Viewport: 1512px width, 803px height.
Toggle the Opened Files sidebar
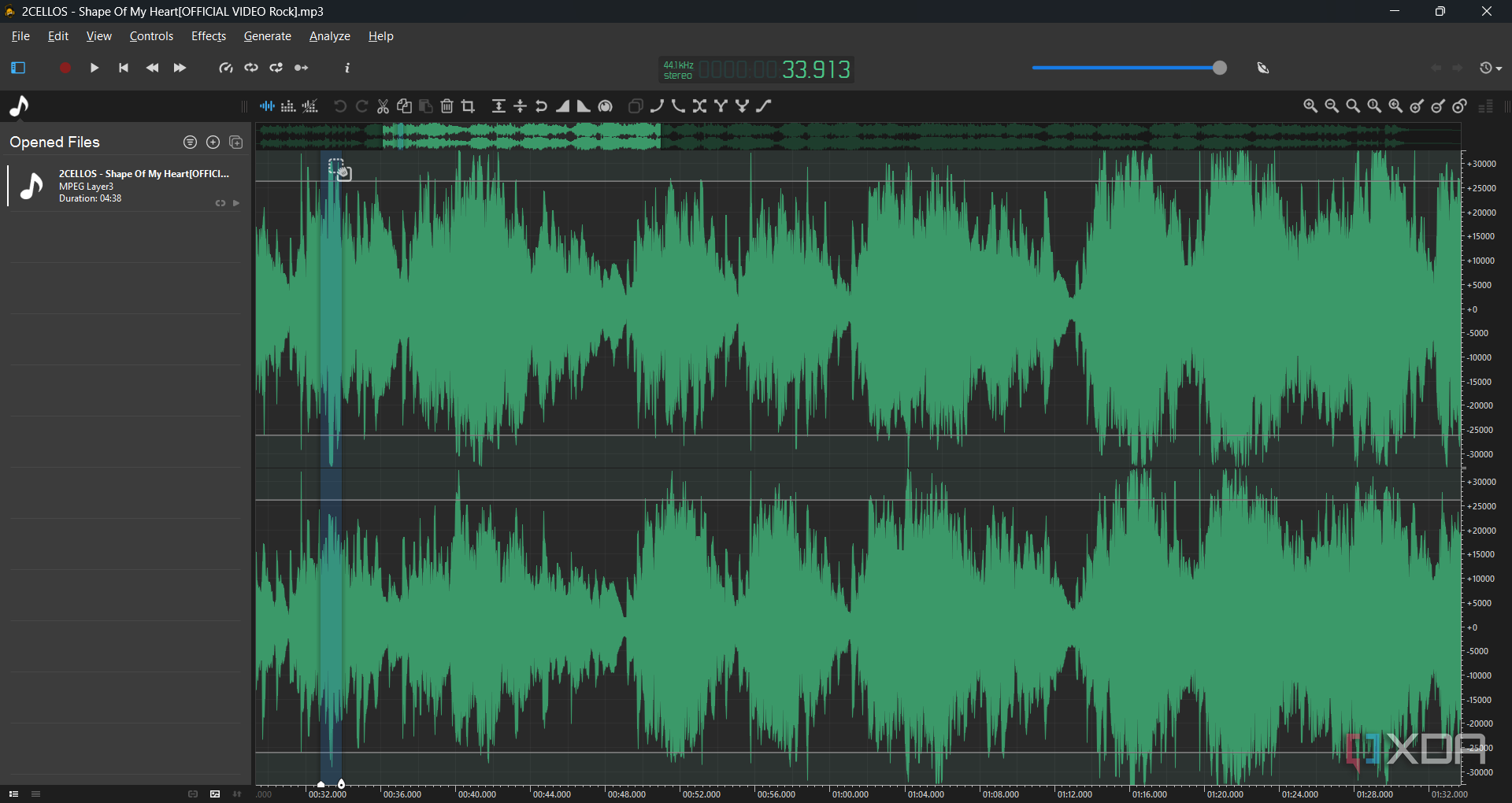[x=18, y=68]
